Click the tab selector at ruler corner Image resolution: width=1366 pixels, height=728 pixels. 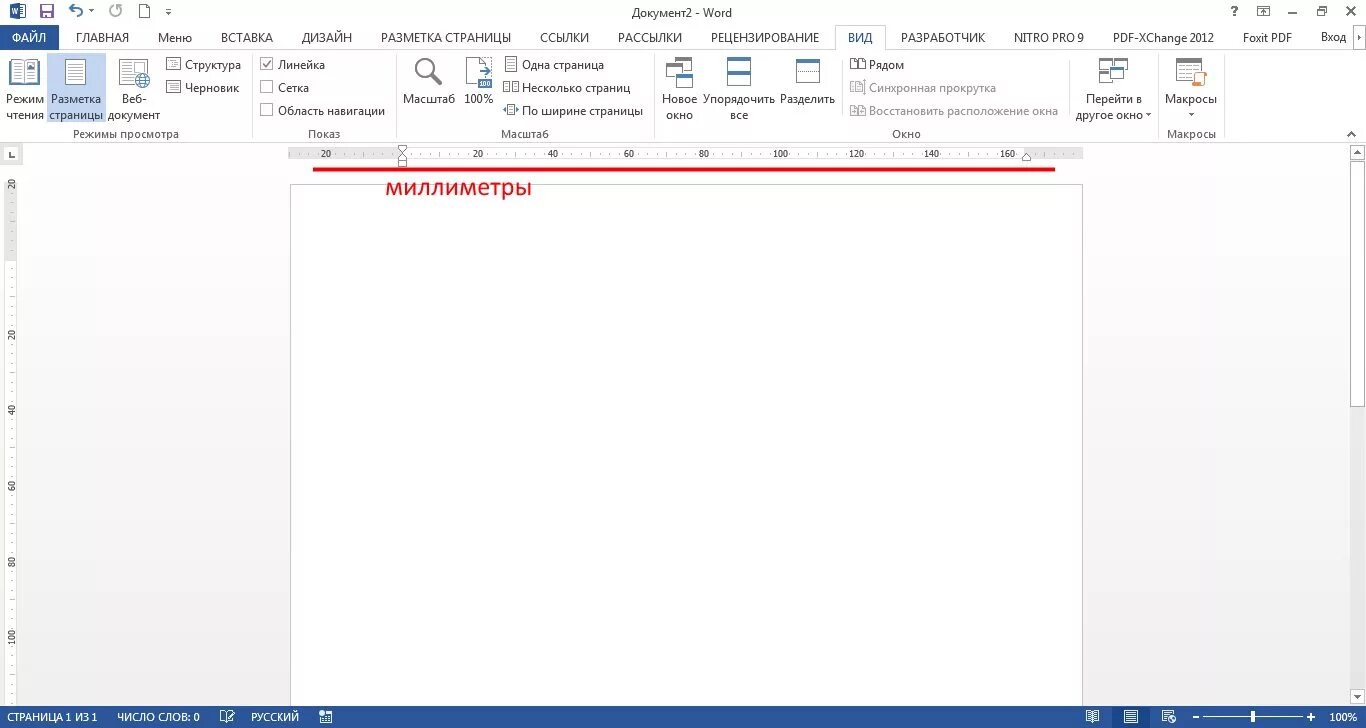[x=11, y=154]
